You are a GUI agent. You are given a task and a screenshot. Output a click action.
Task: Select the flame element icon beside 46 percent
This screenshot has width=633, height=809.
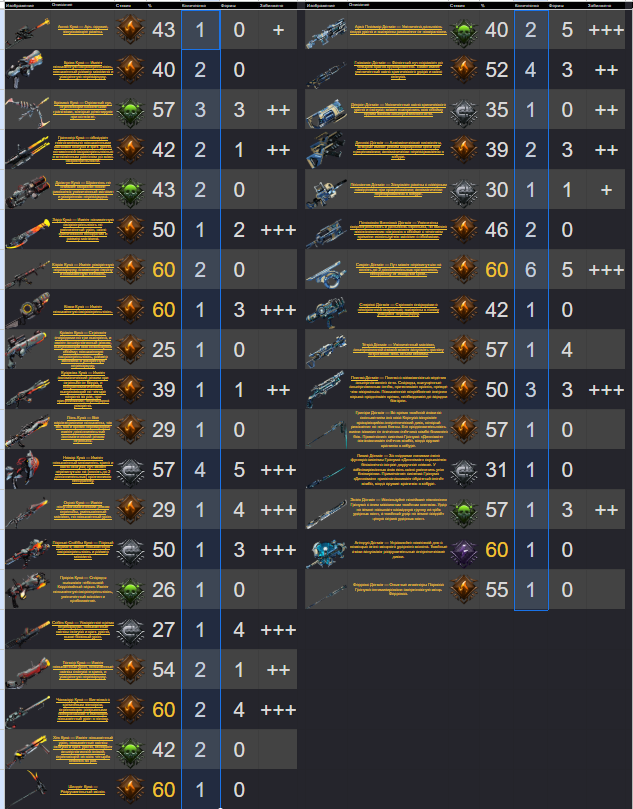pyautogui.click(x=464, y=230)
